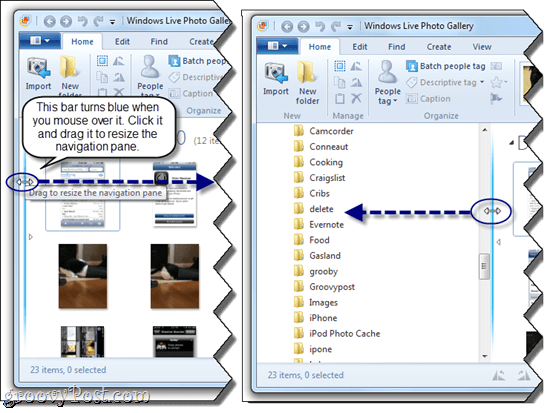Screen dimensions: 550x413
Task: Click Copy icon in right window ribbon
Action: pyautogui.click(x=340, y=82)
